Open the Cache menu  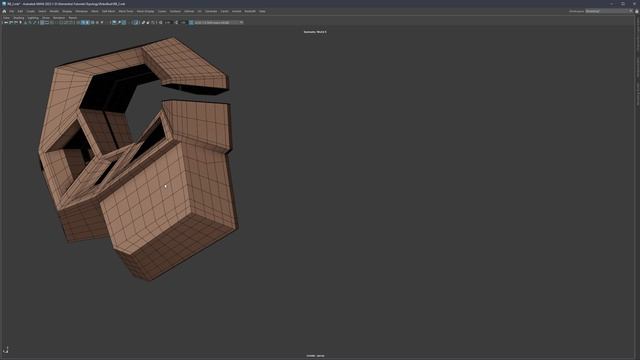click(x=224, y=11)
